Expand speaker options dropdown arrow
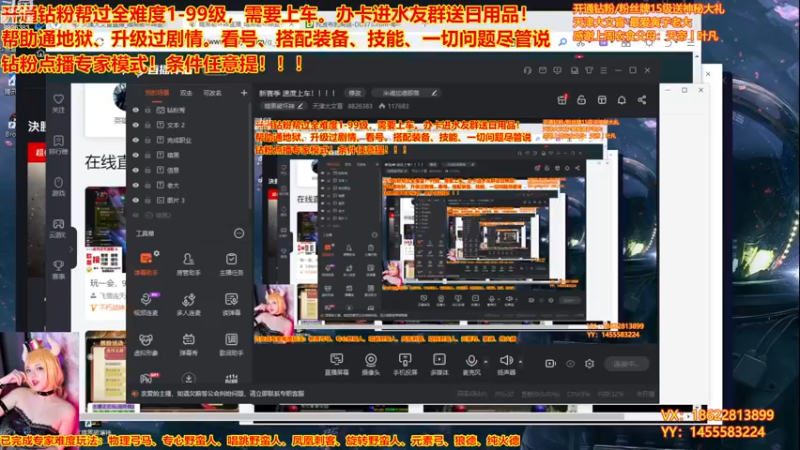 click(520, 362)
